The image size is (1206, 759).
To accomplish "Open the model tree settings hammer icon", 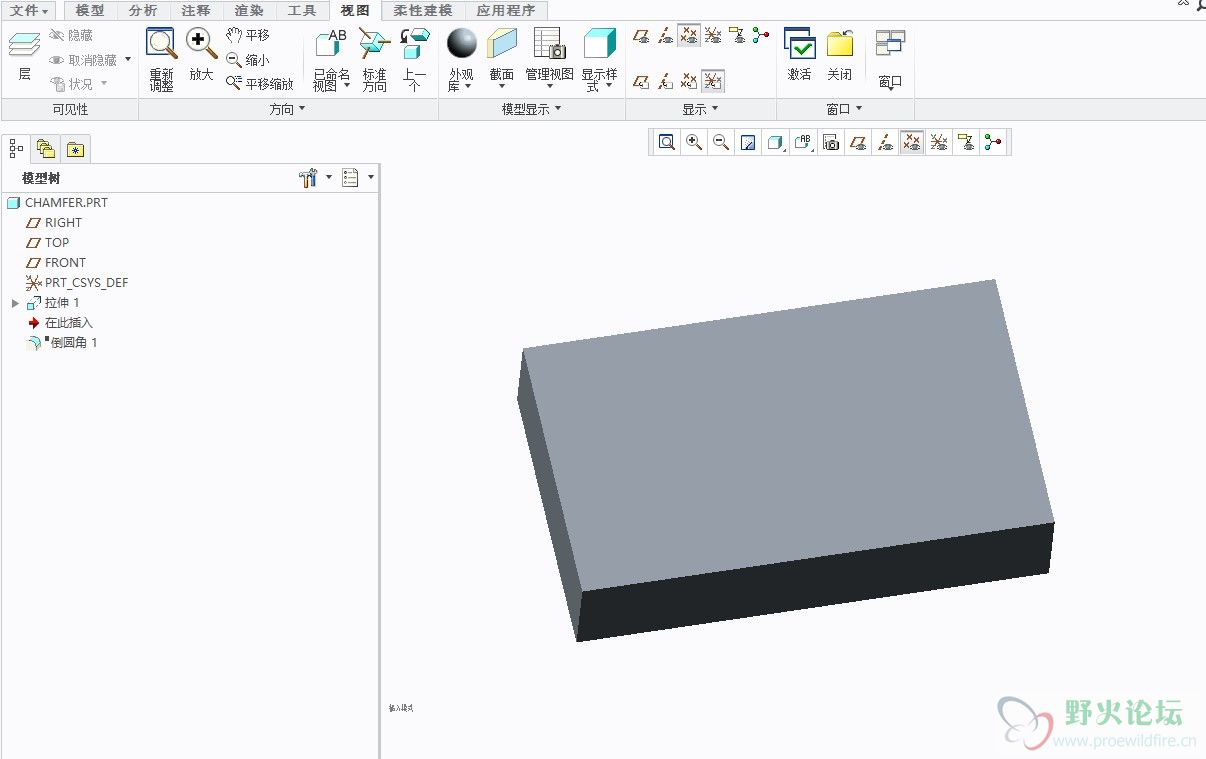I will [x=308, y=178].
